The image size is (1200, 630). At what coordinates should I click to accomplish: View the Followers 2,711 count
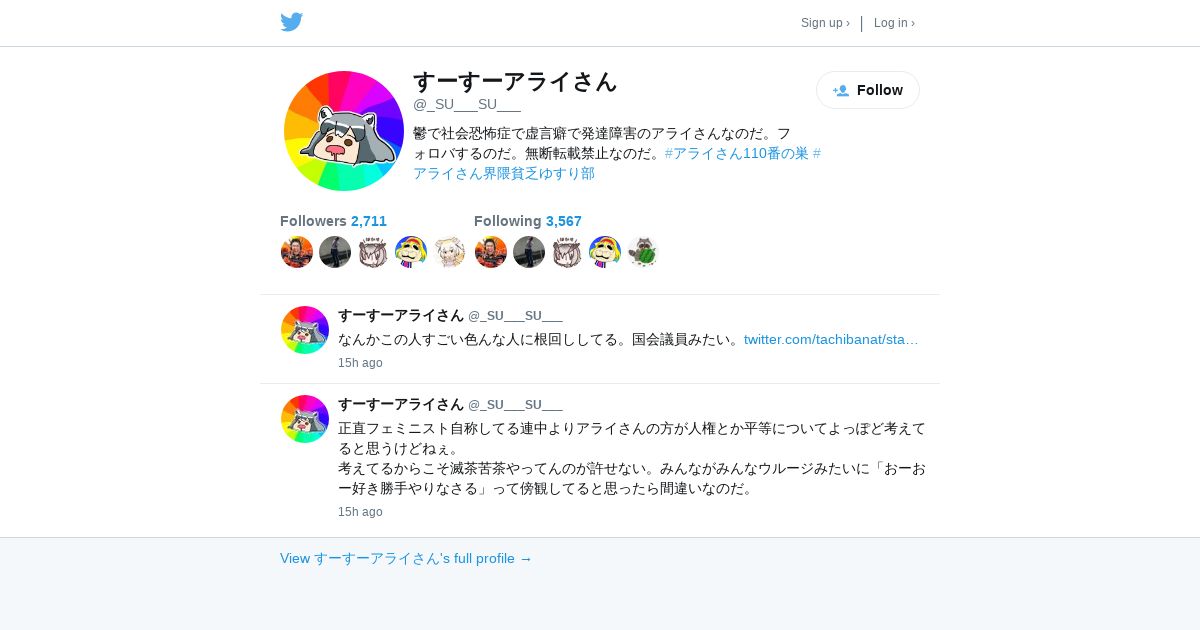click(x=333, y=221)
